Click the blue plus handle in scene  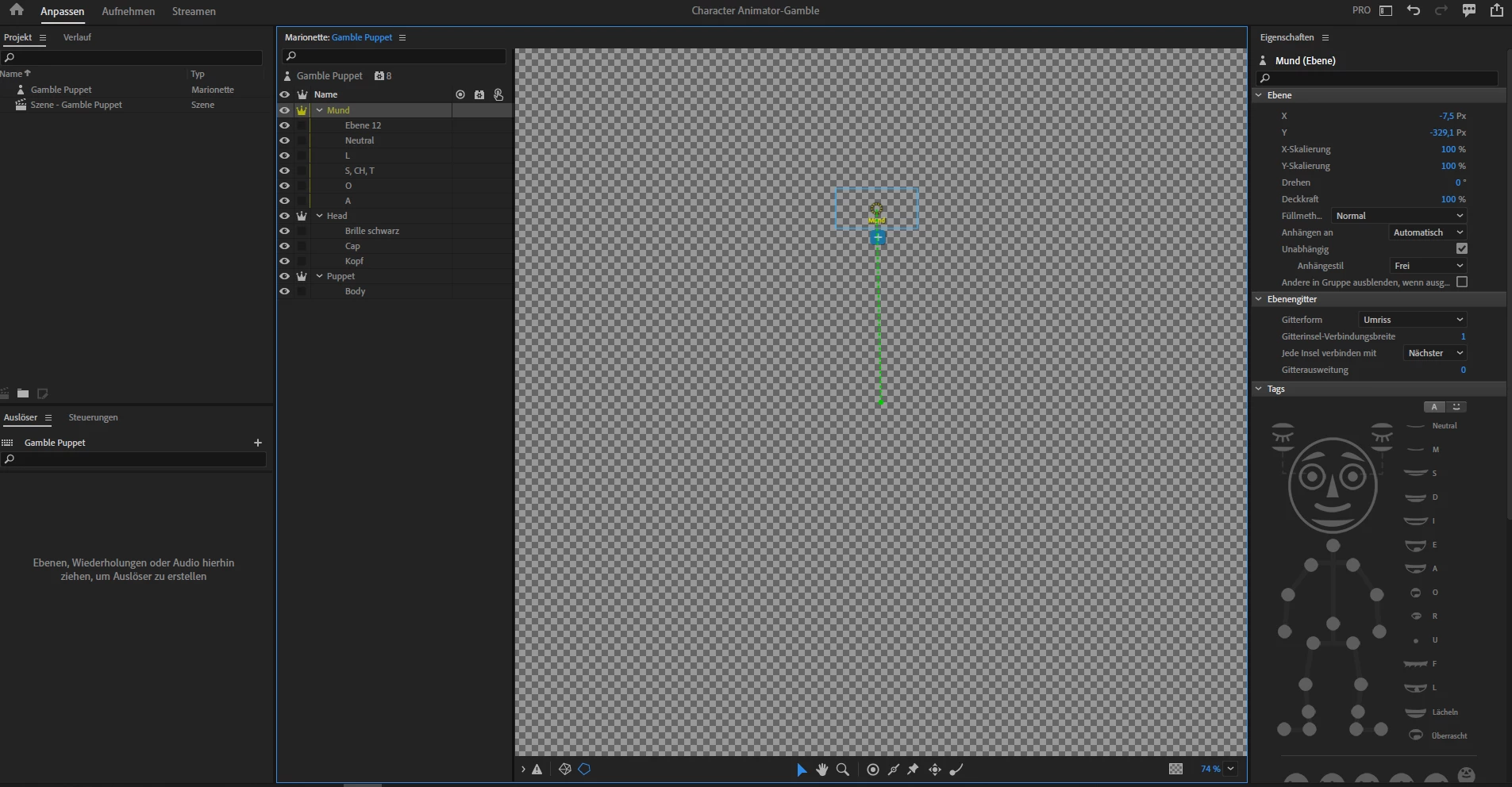click(x=878, y=237)
